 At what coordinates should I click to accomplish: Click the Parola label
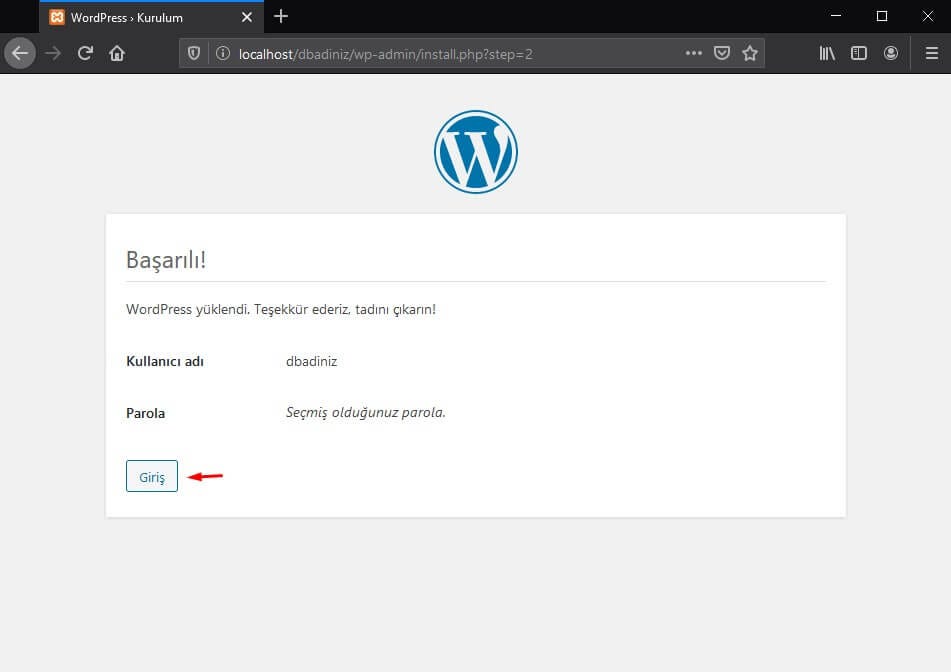146,414
